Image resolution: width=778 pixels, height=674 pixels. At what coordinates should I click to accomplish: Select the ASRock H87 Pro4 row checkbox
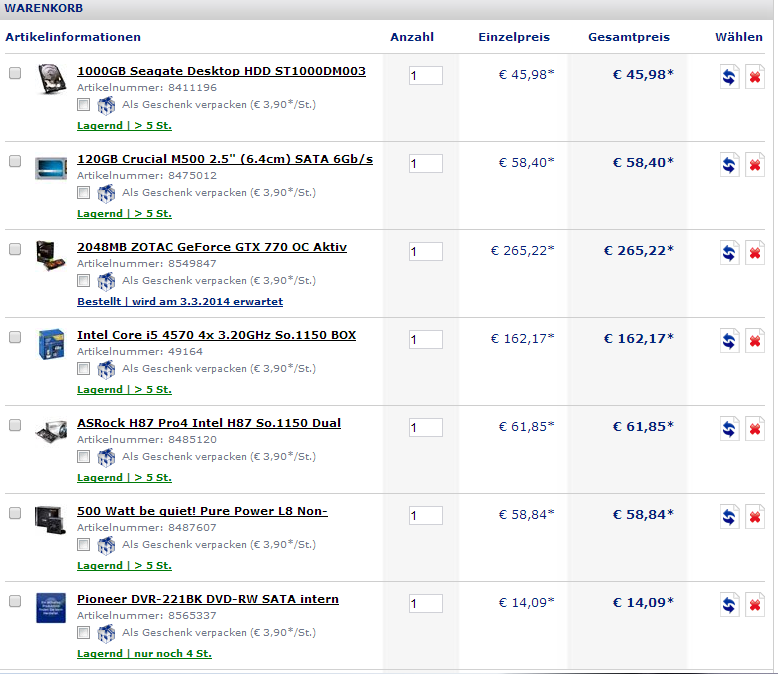15,425
